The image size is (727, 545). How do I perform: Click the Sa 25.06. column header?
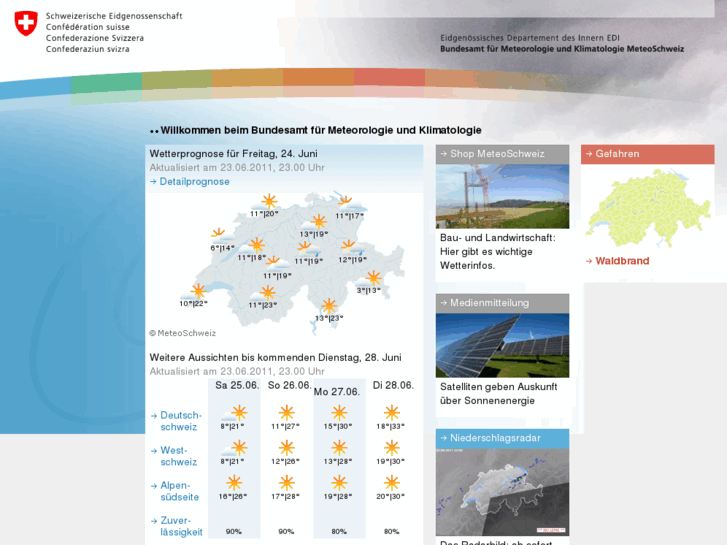click(x=237, y=385)
